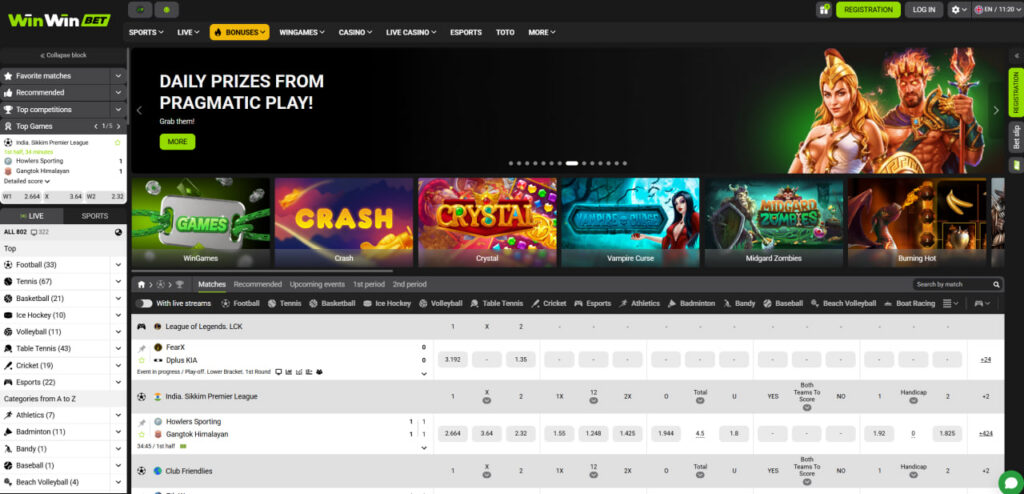The width and height of the screenshot is (1024, 494).
Task: Switch to 1st period tab
Action: tap(369, 284)
